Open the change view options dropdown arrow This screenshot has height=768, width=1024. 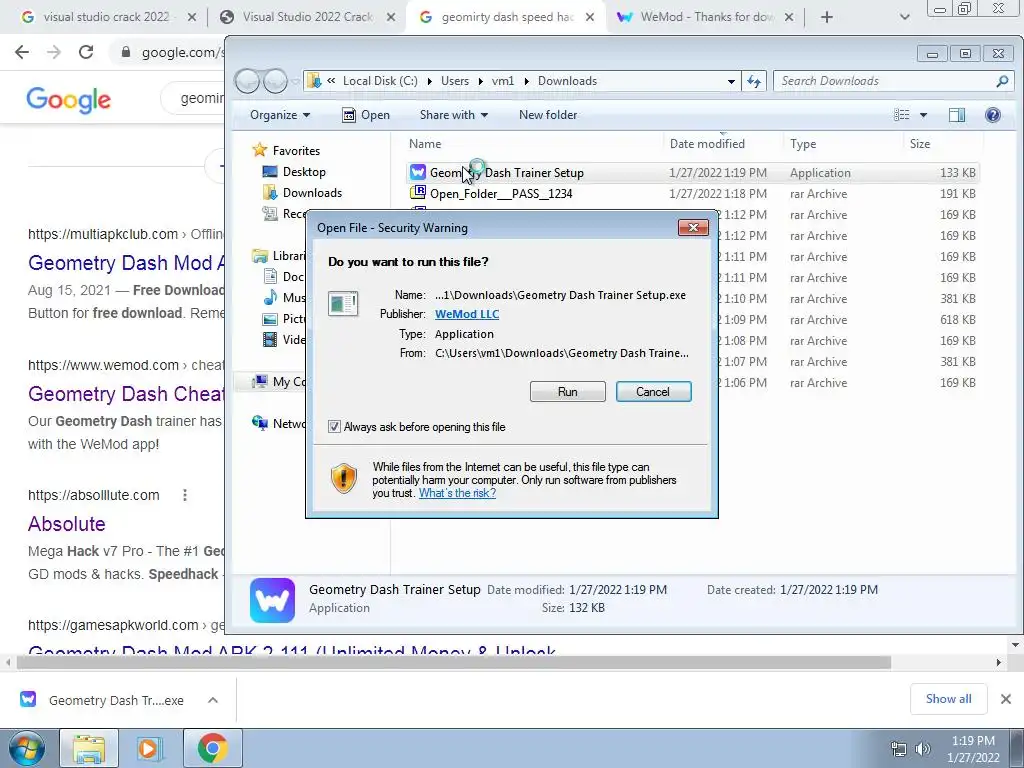click(x=923, y=115)
